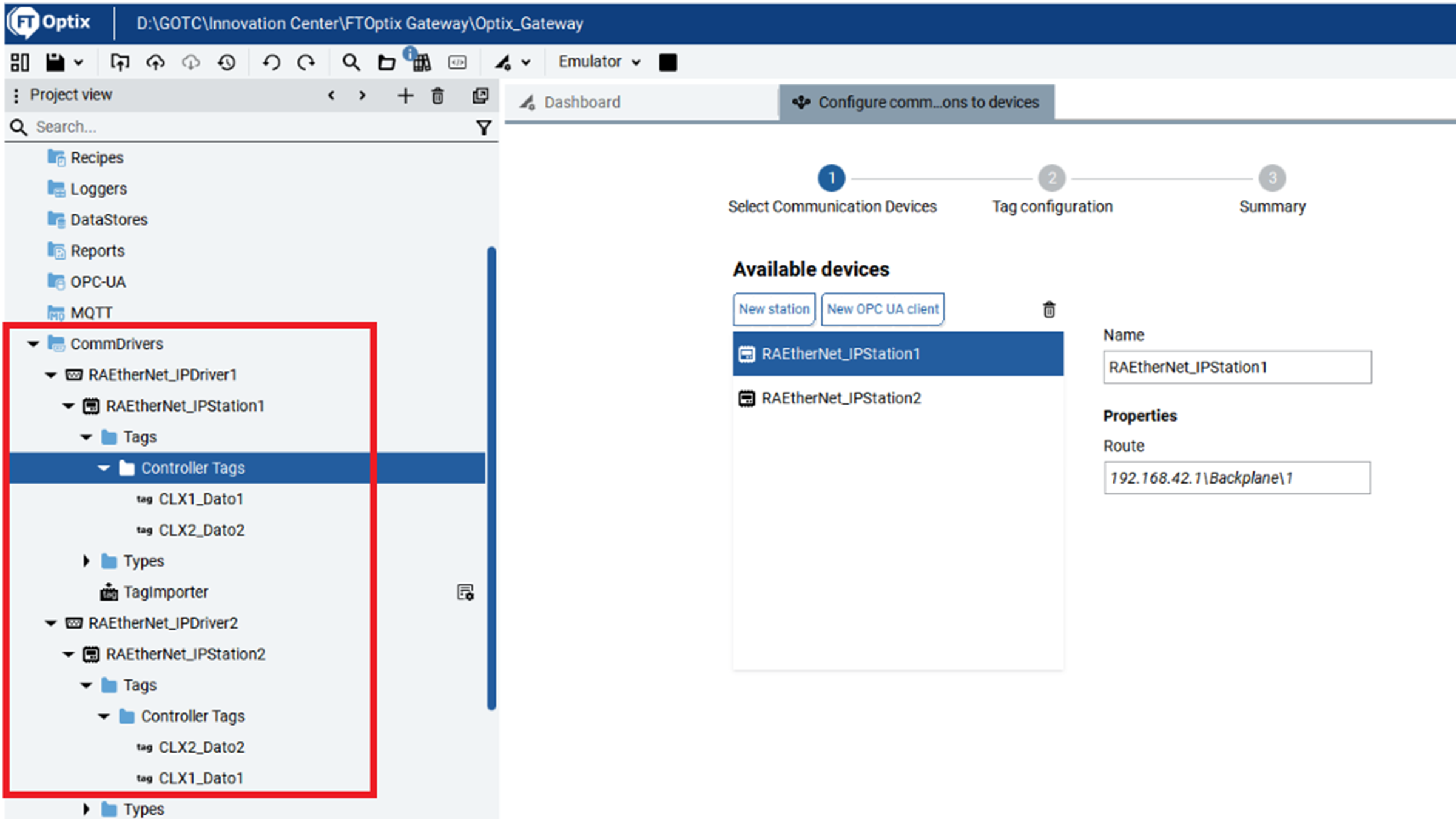Screen dimensions: 1456x819
Task: Open the version history clock icon
Action: pos(227,62)
